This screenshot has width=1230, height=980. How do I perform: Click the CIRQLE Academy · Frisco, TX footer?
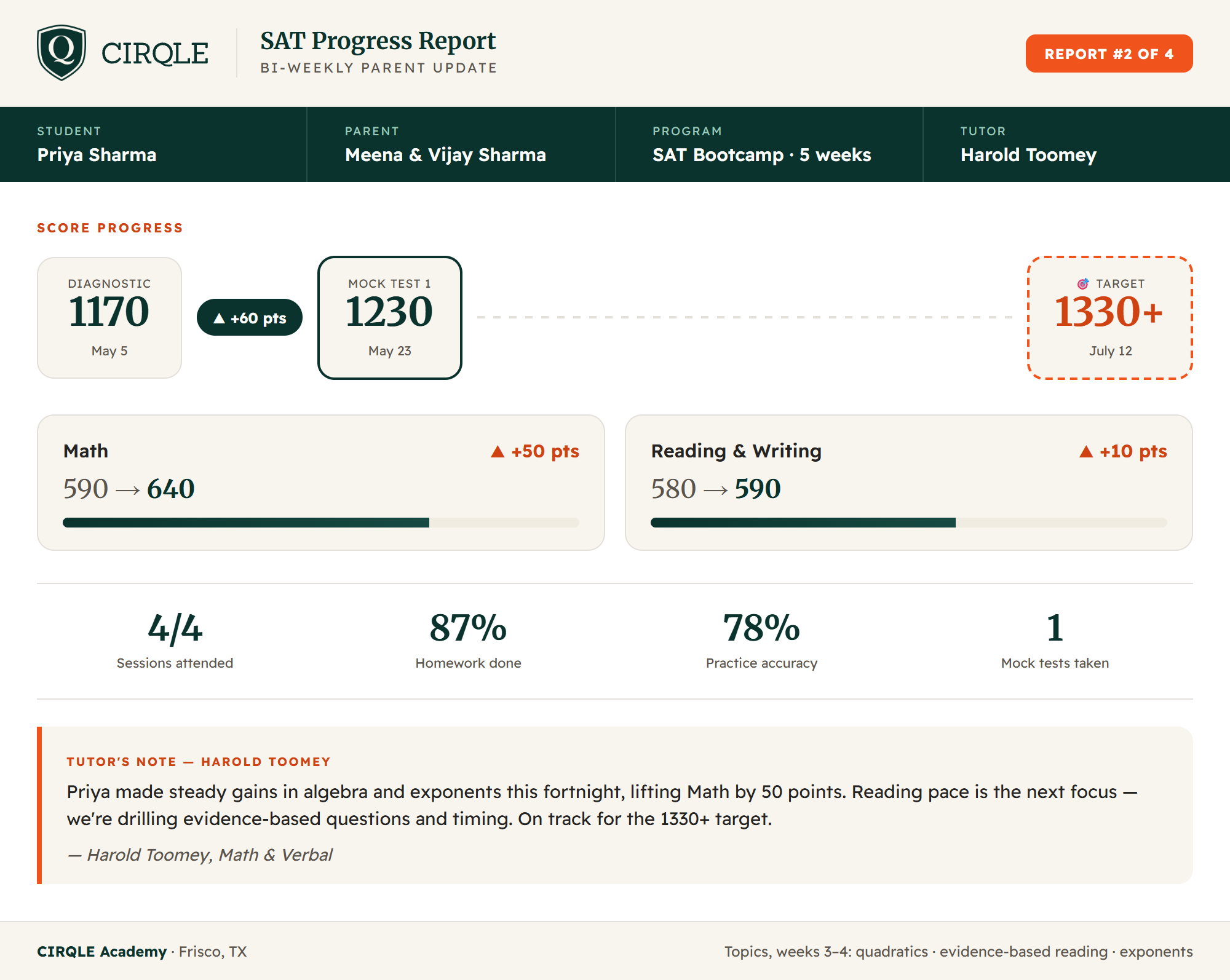(x=142, y=952)
